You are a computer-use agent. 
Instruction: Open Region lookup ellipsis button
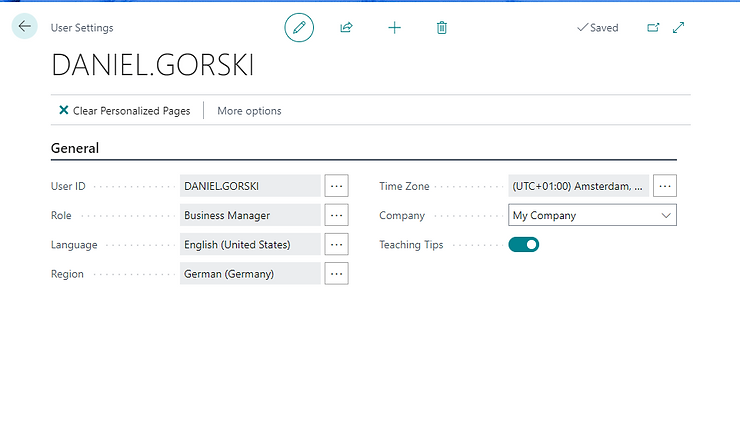pyautogui.click(x=336, y=273)
